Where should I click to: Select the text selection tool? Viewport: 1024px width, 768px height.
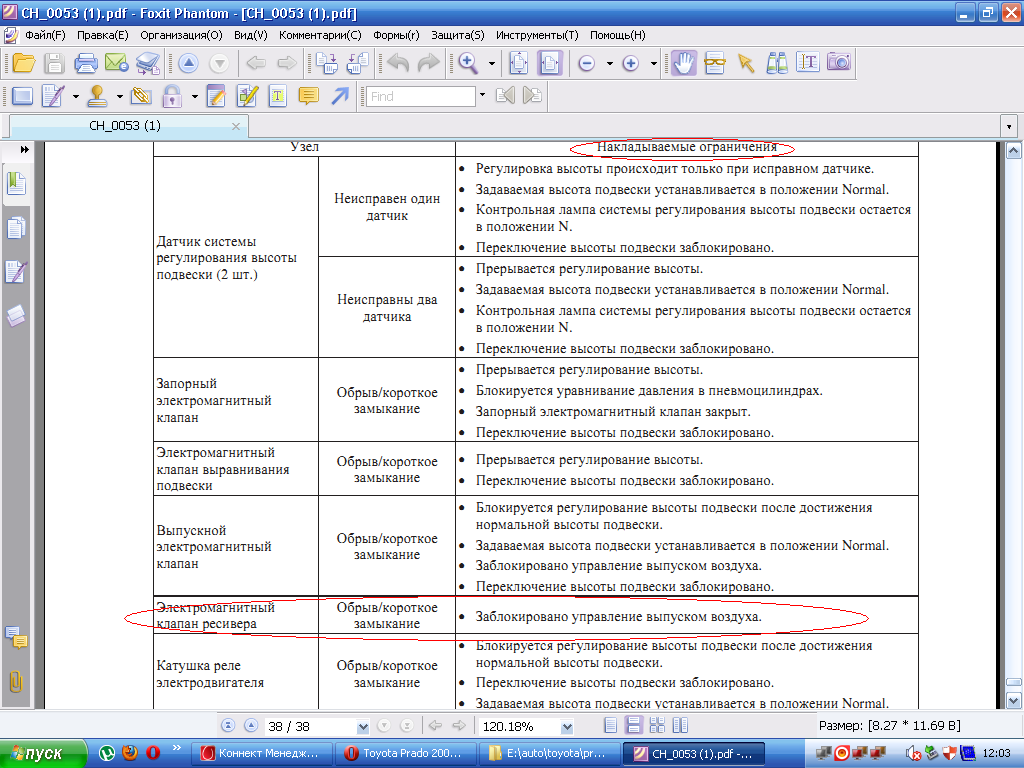pos(808,63)
